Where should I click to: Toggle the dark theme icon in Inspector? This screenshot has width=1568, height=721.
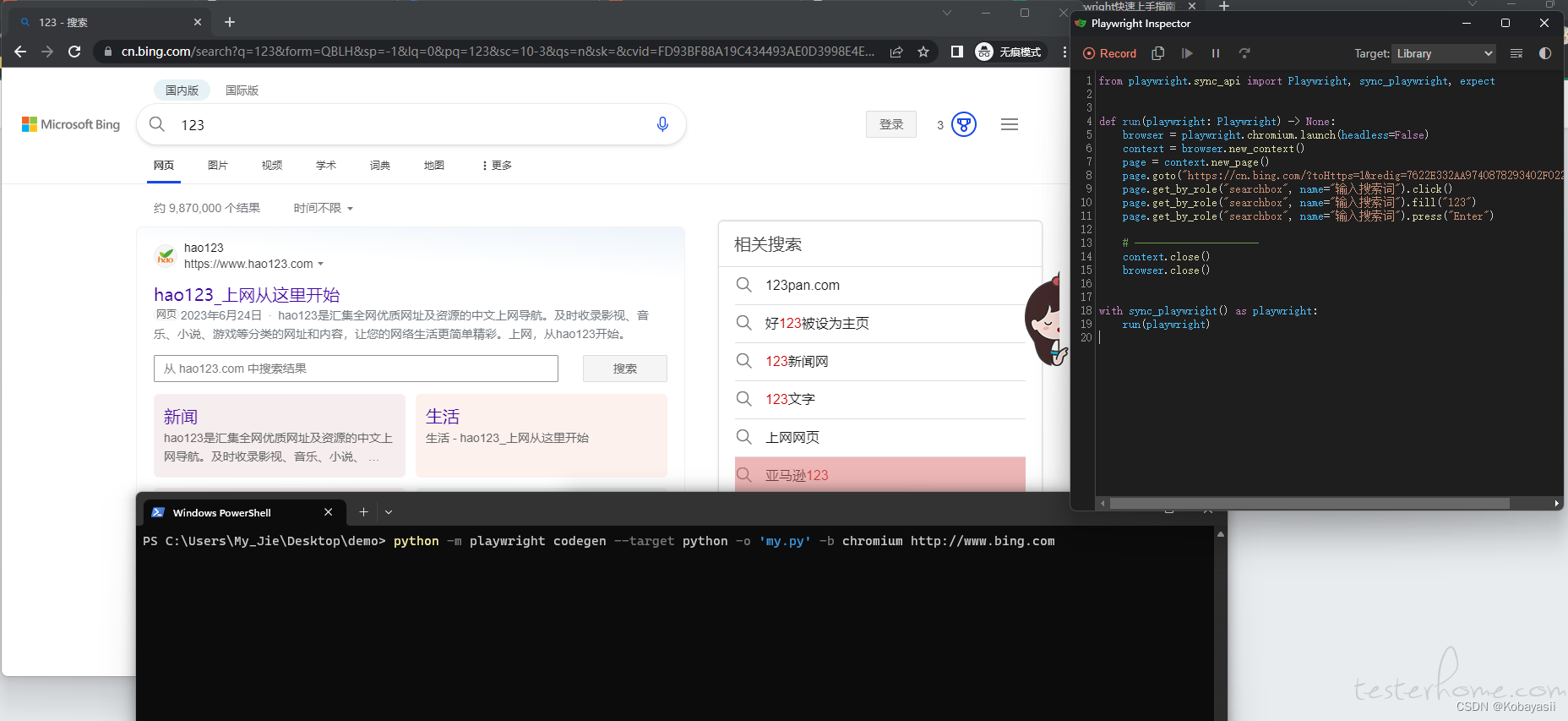1545,53
